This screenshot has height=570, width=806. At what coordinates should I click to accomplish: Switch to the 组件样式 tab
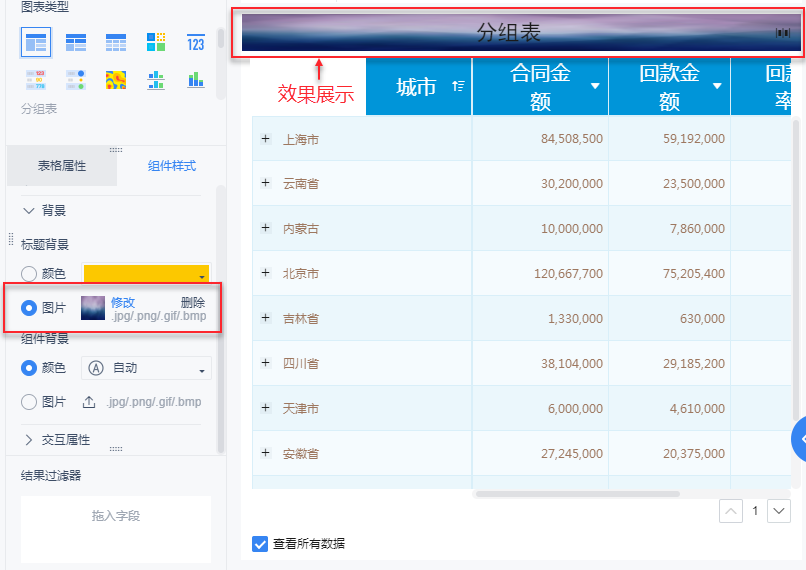pyautogui.click(x=172, y=166)
